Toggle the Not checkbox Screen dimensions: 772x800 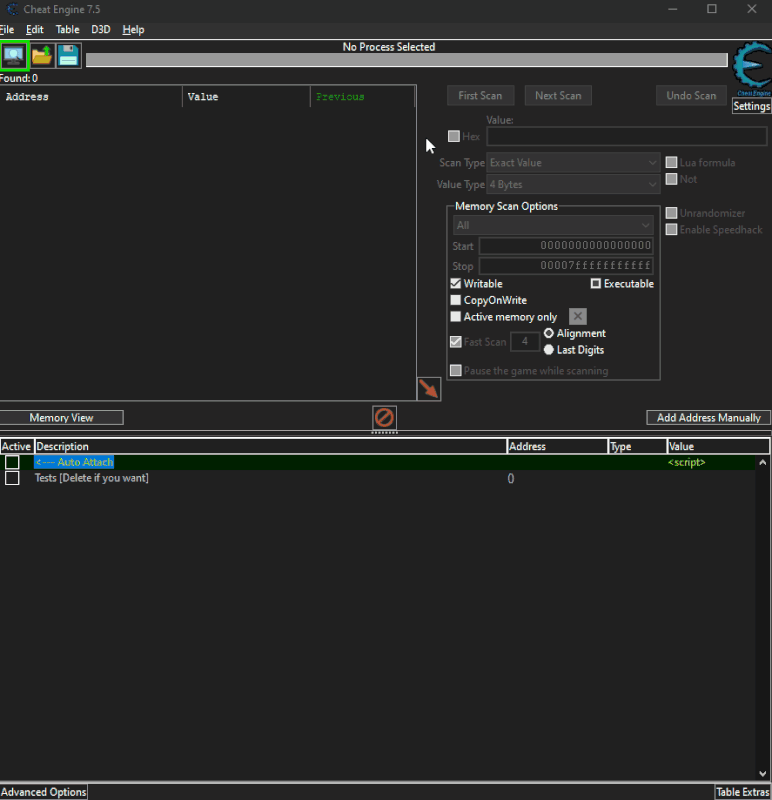tap(671, 179)
